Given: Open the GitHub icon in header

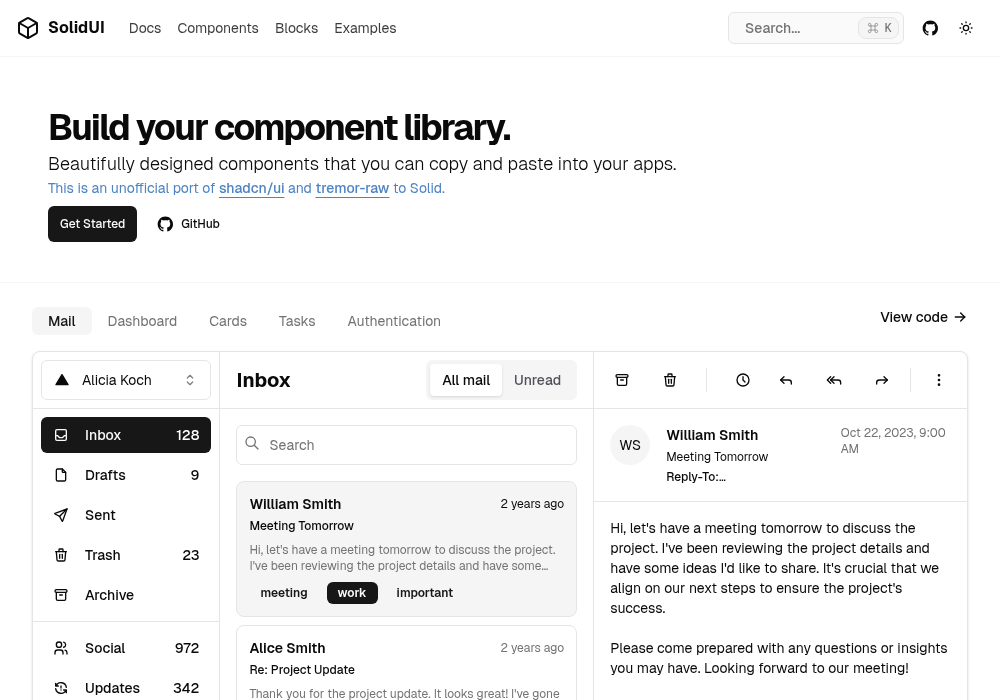Looking at the screenshot, I should pyautogui.click(x=930, y=28).
